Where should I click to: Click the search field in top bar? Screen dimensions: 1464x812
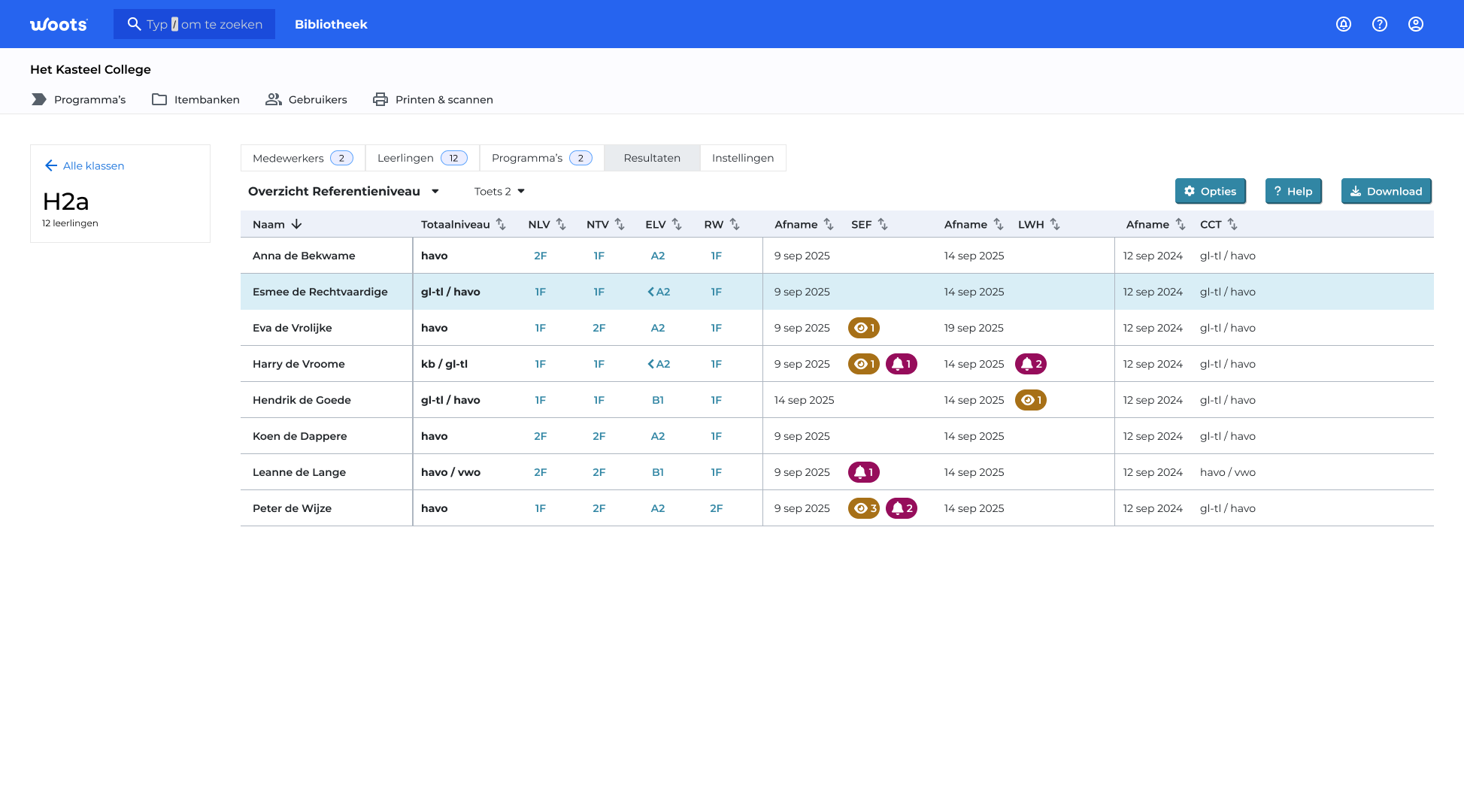click(195, 24)
